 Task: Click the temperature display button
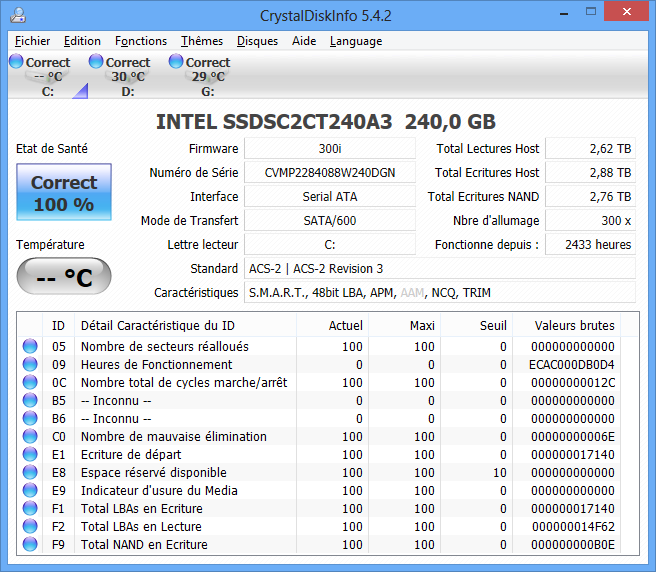click(x=64, y=277)
